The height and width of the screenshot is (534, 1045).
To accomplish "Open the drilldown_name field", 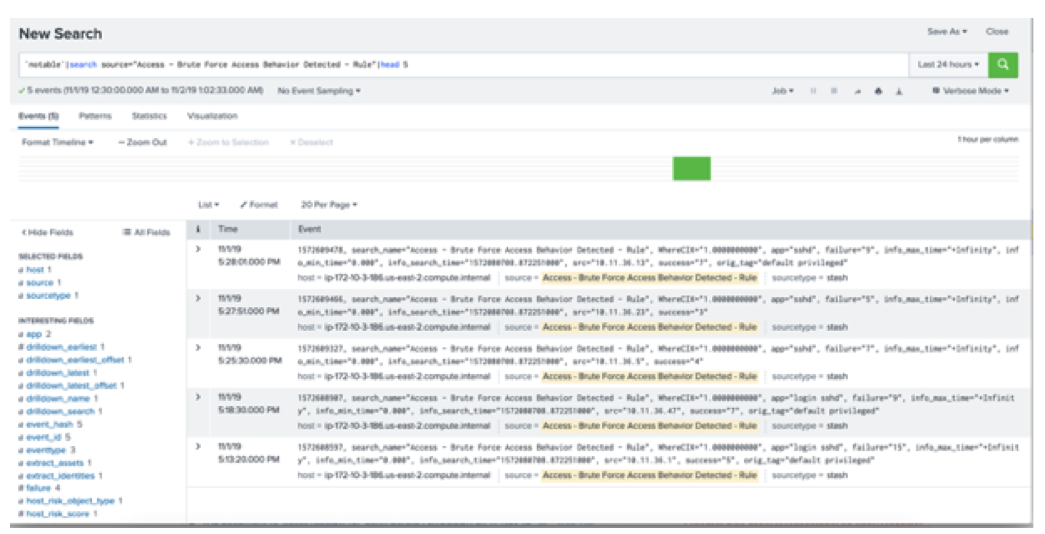I will coord(58,399).
